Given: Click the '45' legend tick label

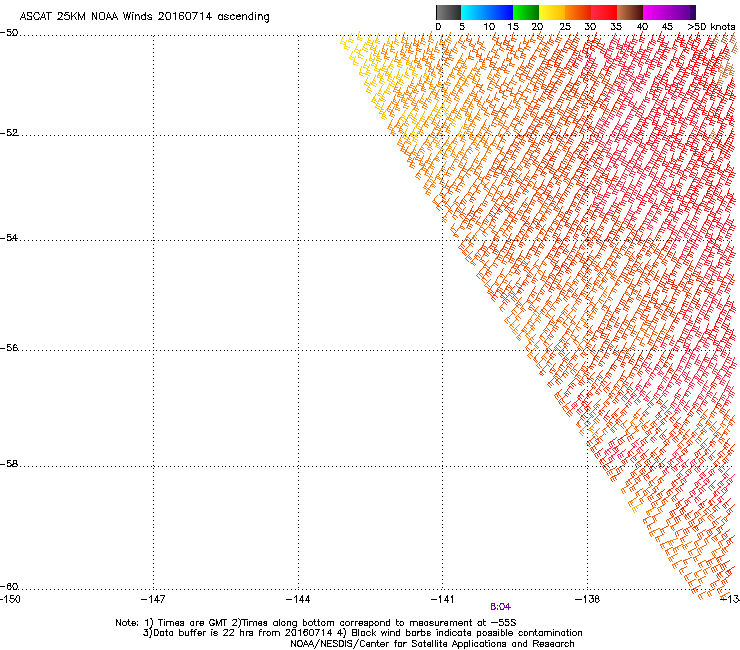Looking at the screenshot, I should click(667, 27).
